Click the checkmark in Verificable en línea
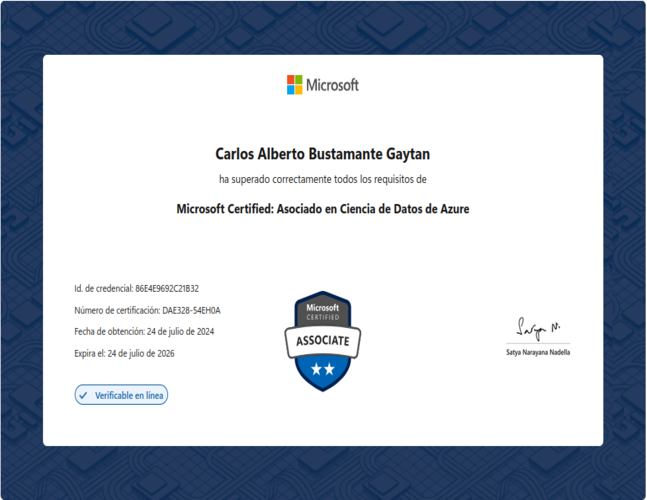 tap(83, 395)
